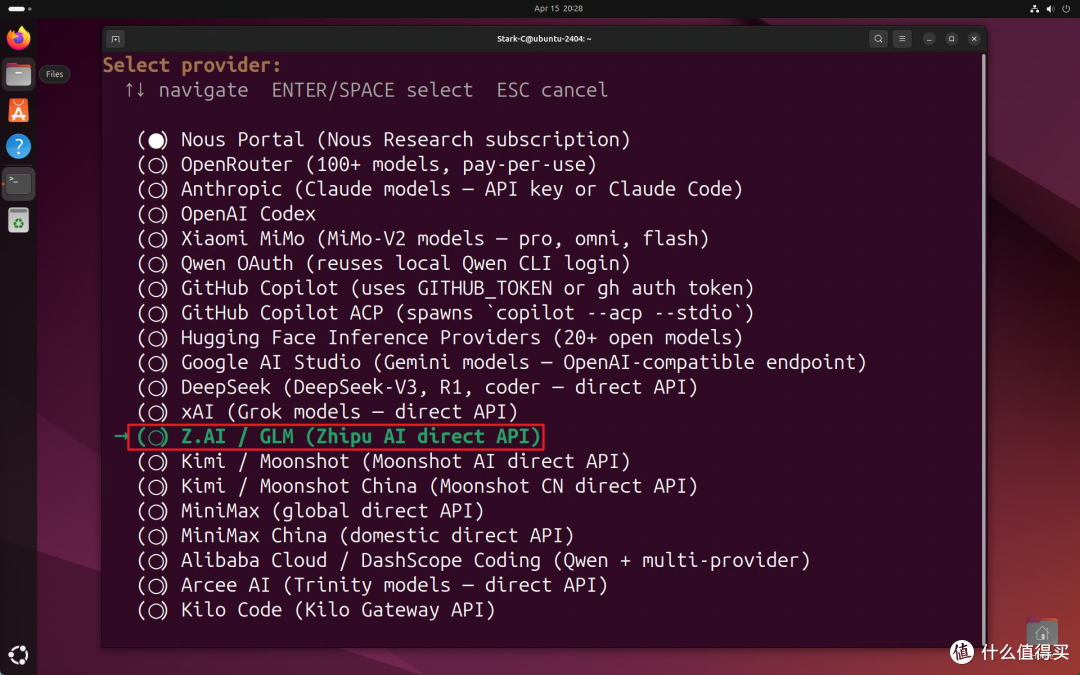Screen dimensions: 1080x675
Task: Open the Files app in the dock
Action: [x=19, y=74]
